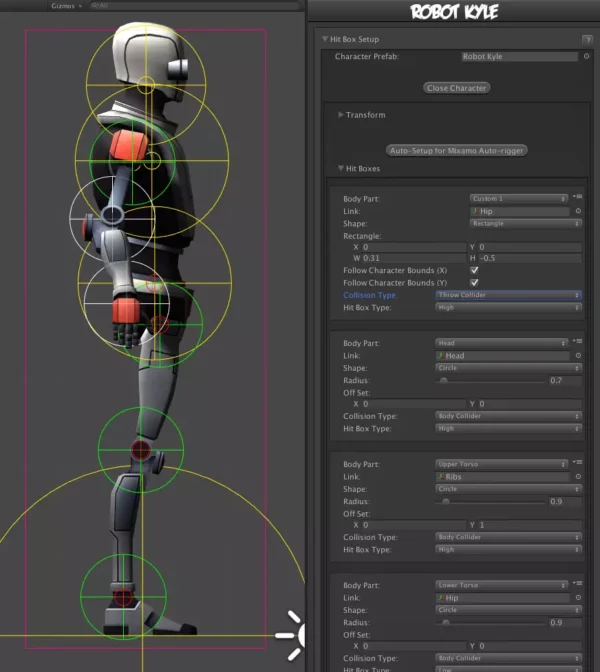Click object picker beside Character Prefab field
The height and width of the screenshot is (672, 600).
click(x=586, y=57)
